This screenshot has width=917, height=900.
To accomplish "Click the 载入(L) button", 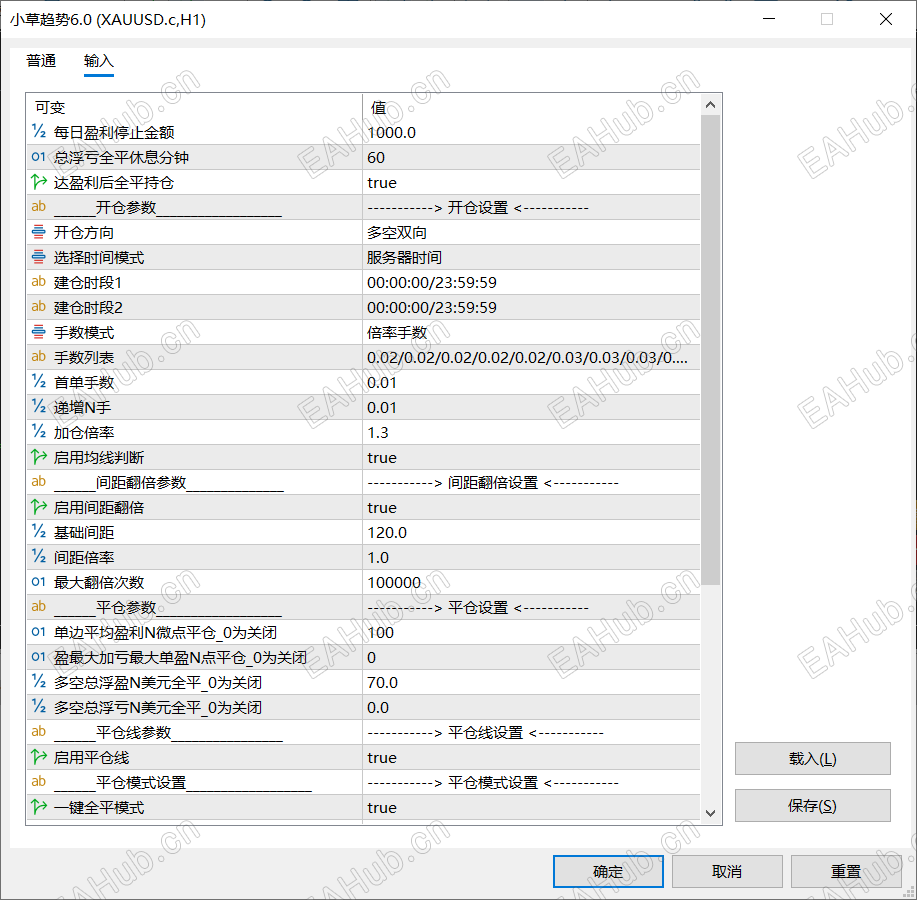I will (x=812, y=758).
